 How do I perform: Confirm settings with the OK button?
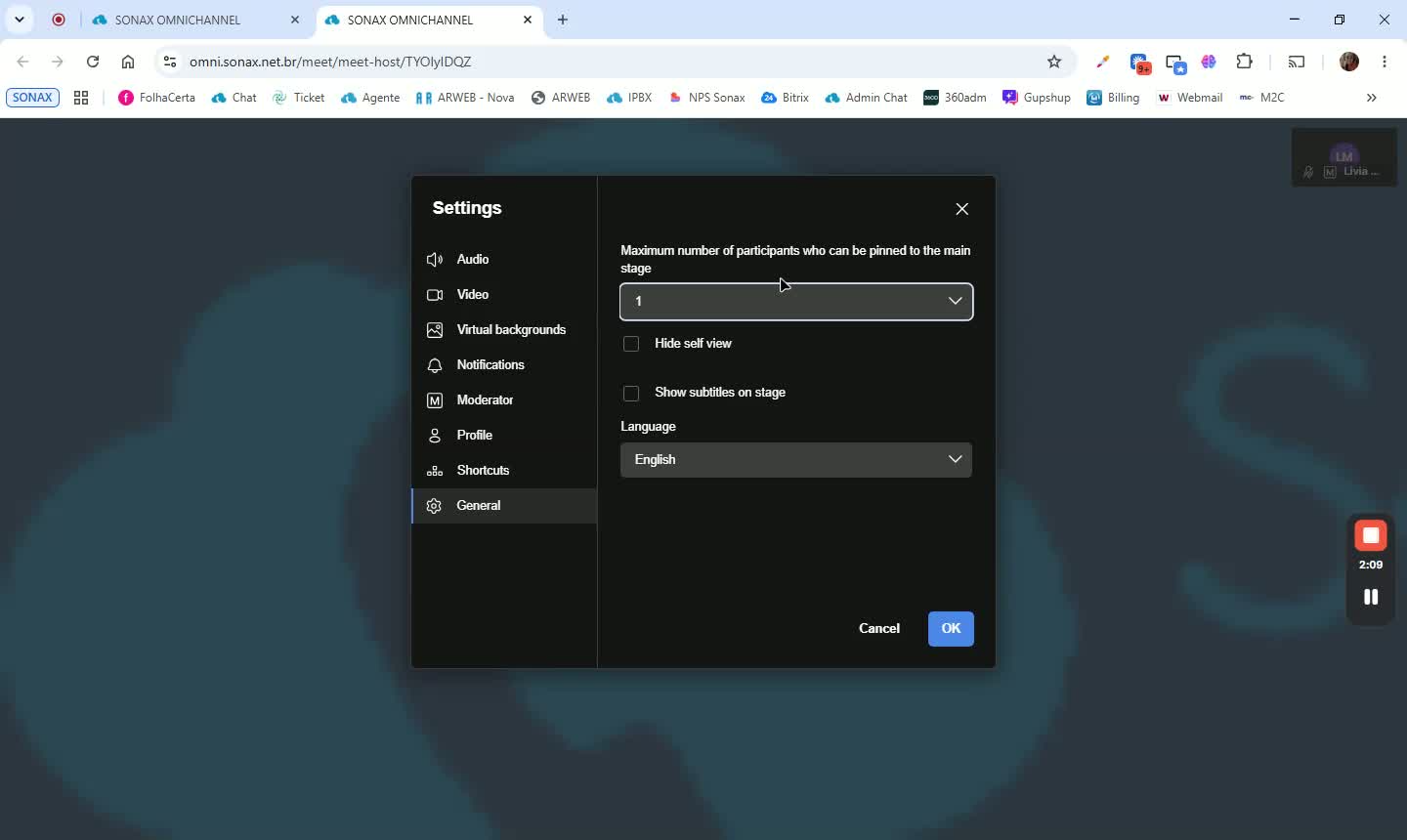[x=951, y=628]
